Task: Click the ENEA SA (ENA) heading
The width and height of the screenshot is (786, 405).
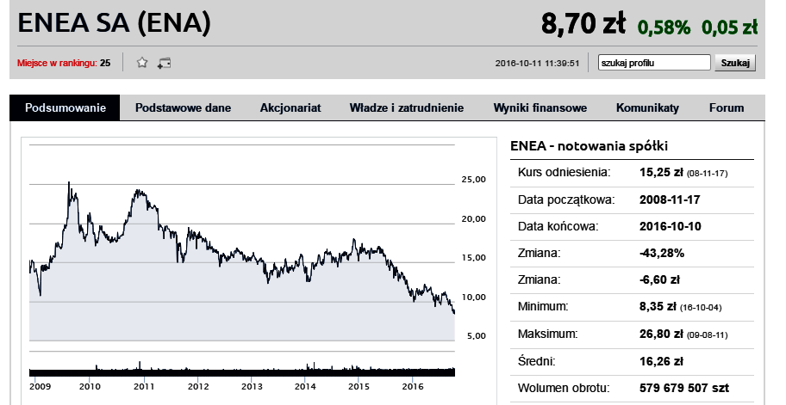Action: point(114,23)
